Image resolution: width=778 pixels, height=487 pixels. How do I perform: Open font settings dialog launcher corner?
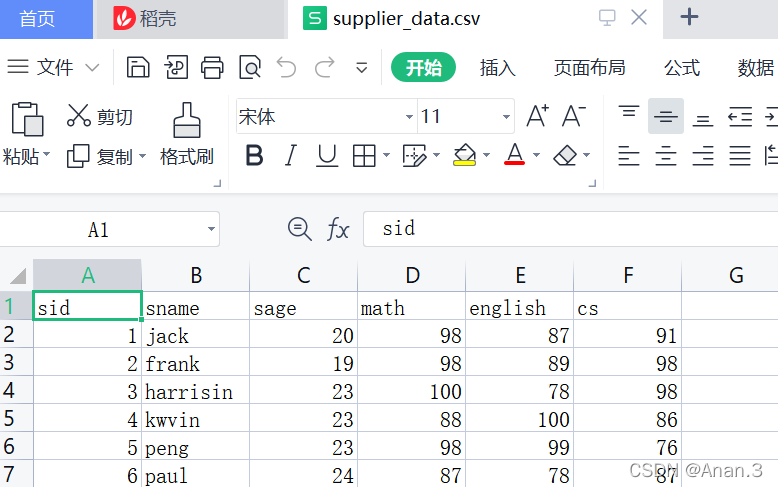tap(592, 183)
